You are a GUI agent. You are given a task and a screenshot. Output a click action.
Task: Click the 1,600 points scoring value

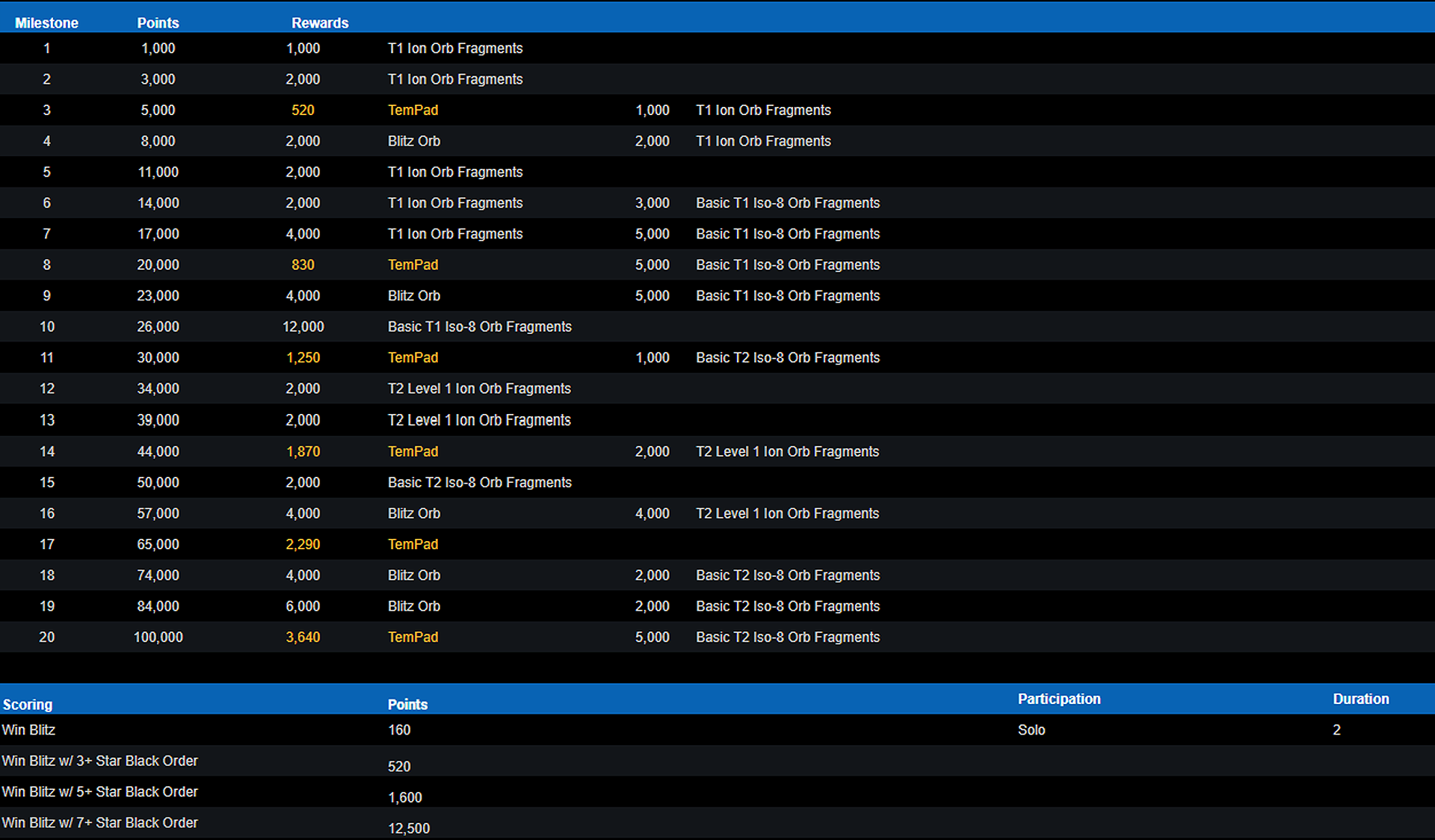(x=405, y=797)
